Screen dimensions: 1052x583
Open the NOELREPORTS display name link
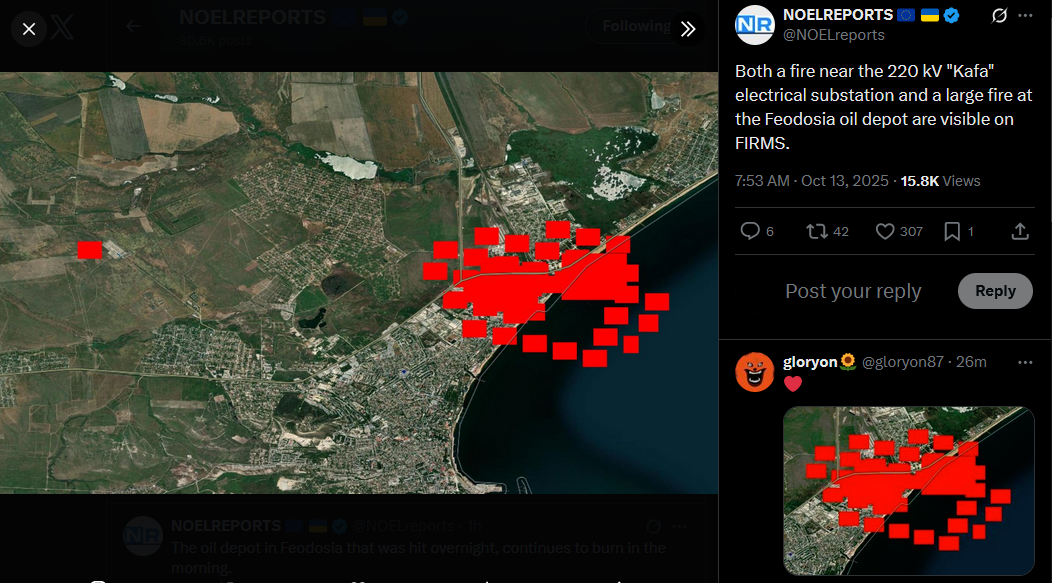coord(838,15)
